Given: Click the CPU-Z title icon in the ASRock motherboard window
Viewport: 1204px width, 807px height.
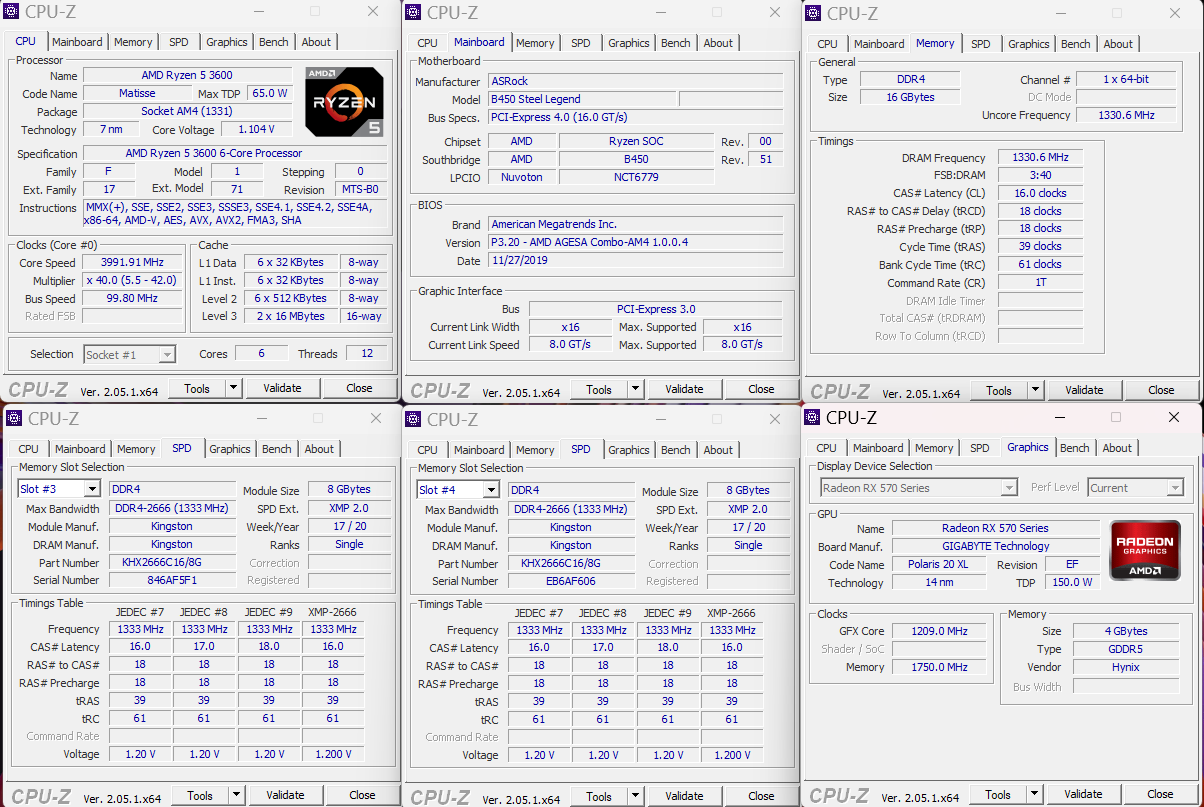Looking at the screenshot, I should [414, 12].
